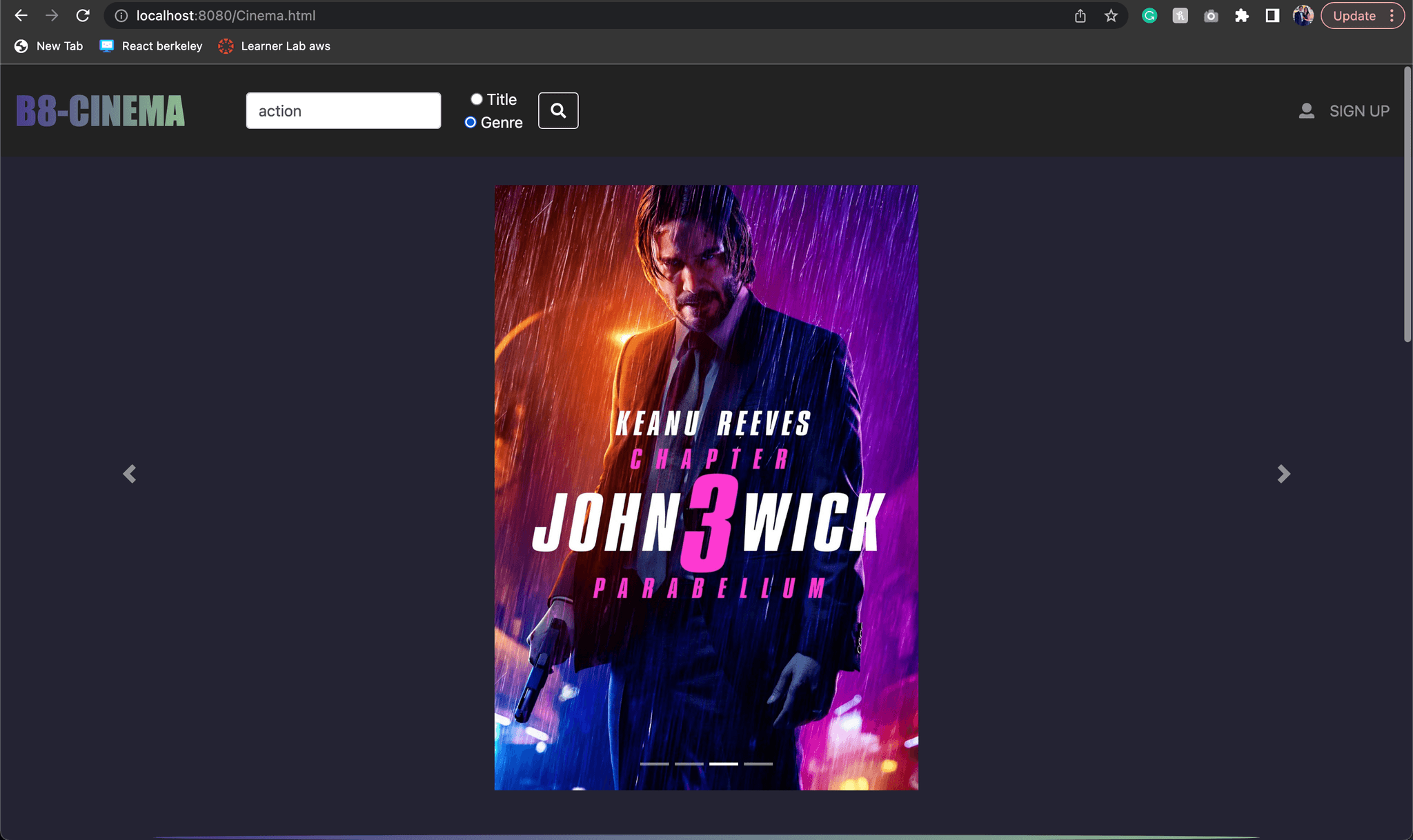
Task: Click the gray extension icon next to Grammarly
Action: point(1180,15)
